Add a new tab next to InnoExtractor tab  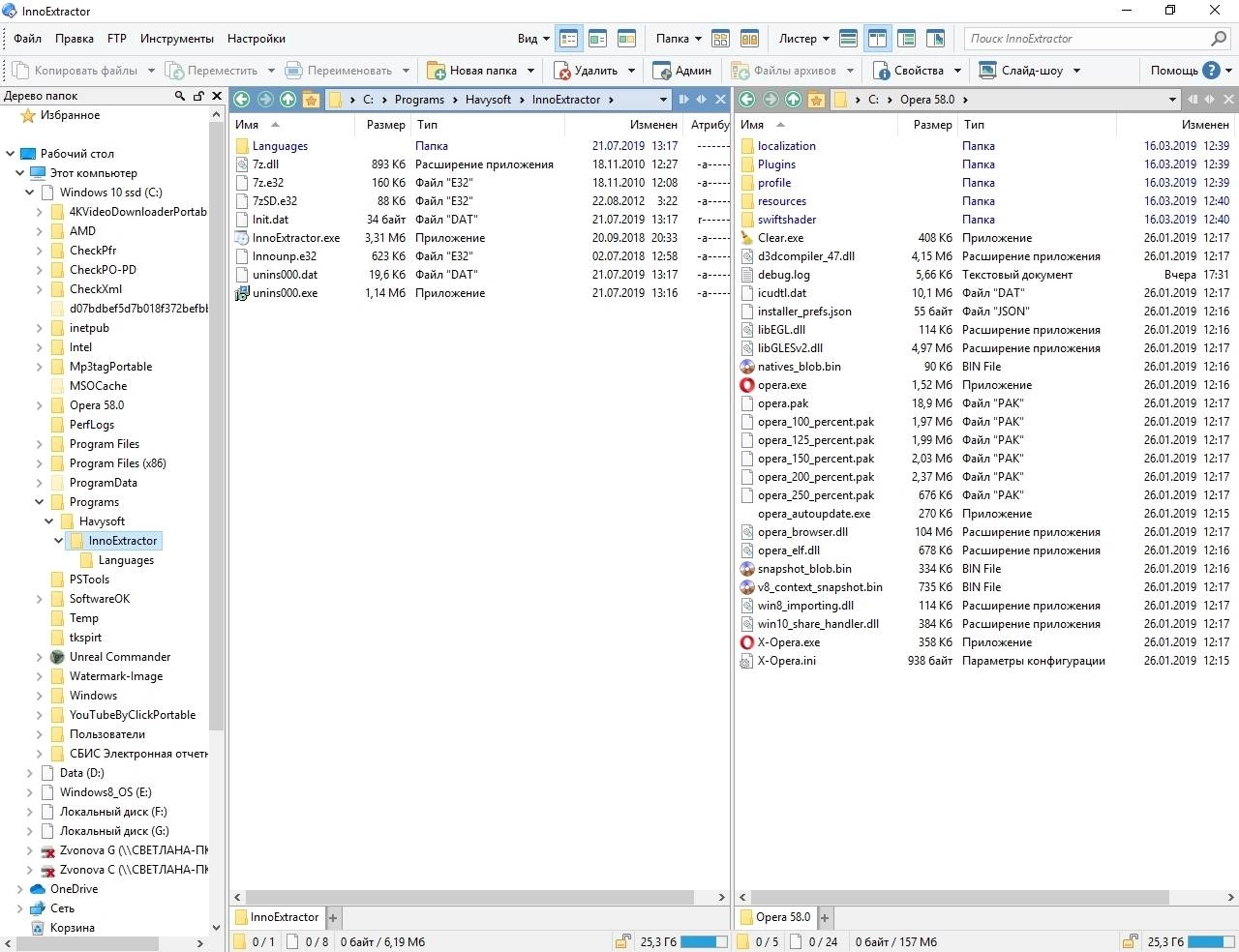333,917
